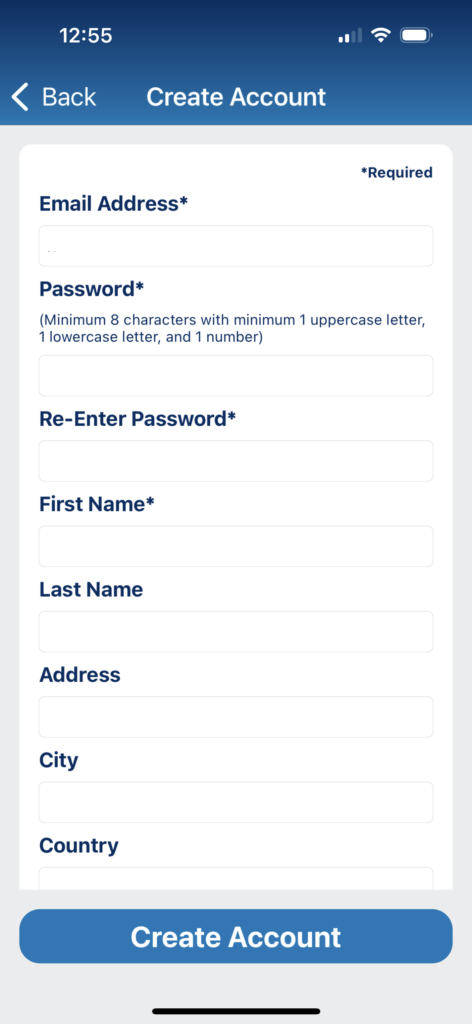
Task: Select the Last Name text field
Action: tap(236, 632)
